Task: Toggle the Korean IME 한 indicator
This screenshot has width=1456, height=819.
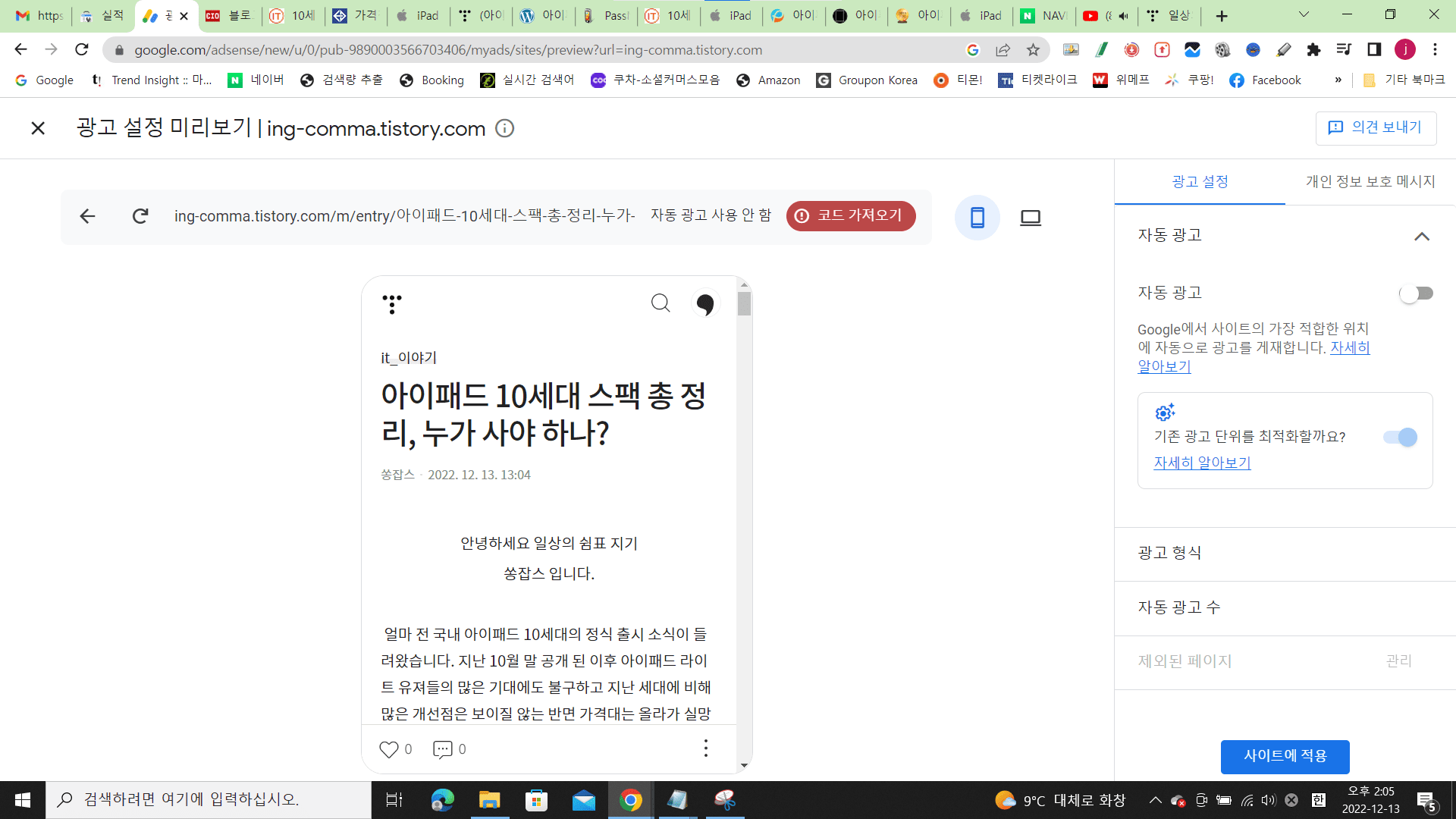Action: coord(1319,800)
